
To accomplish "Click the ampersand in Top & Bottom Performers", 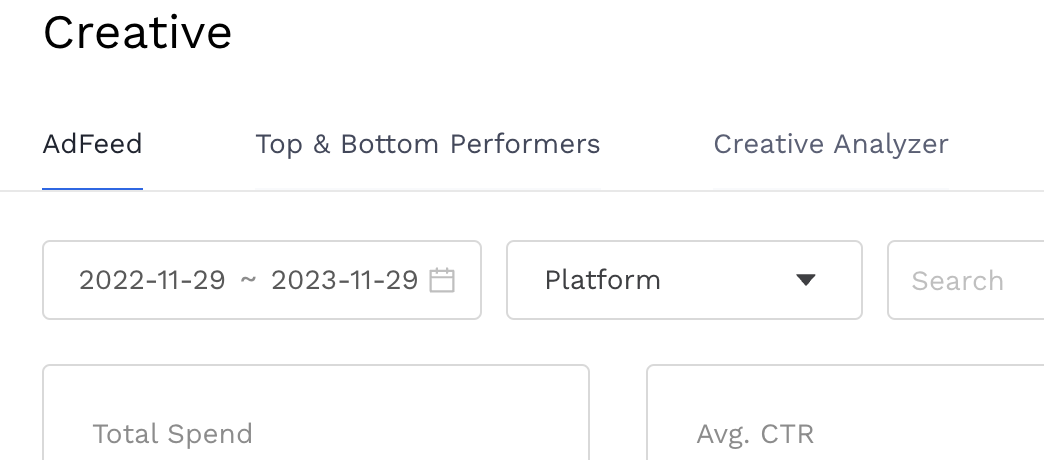I will click(x=322, y=144).
